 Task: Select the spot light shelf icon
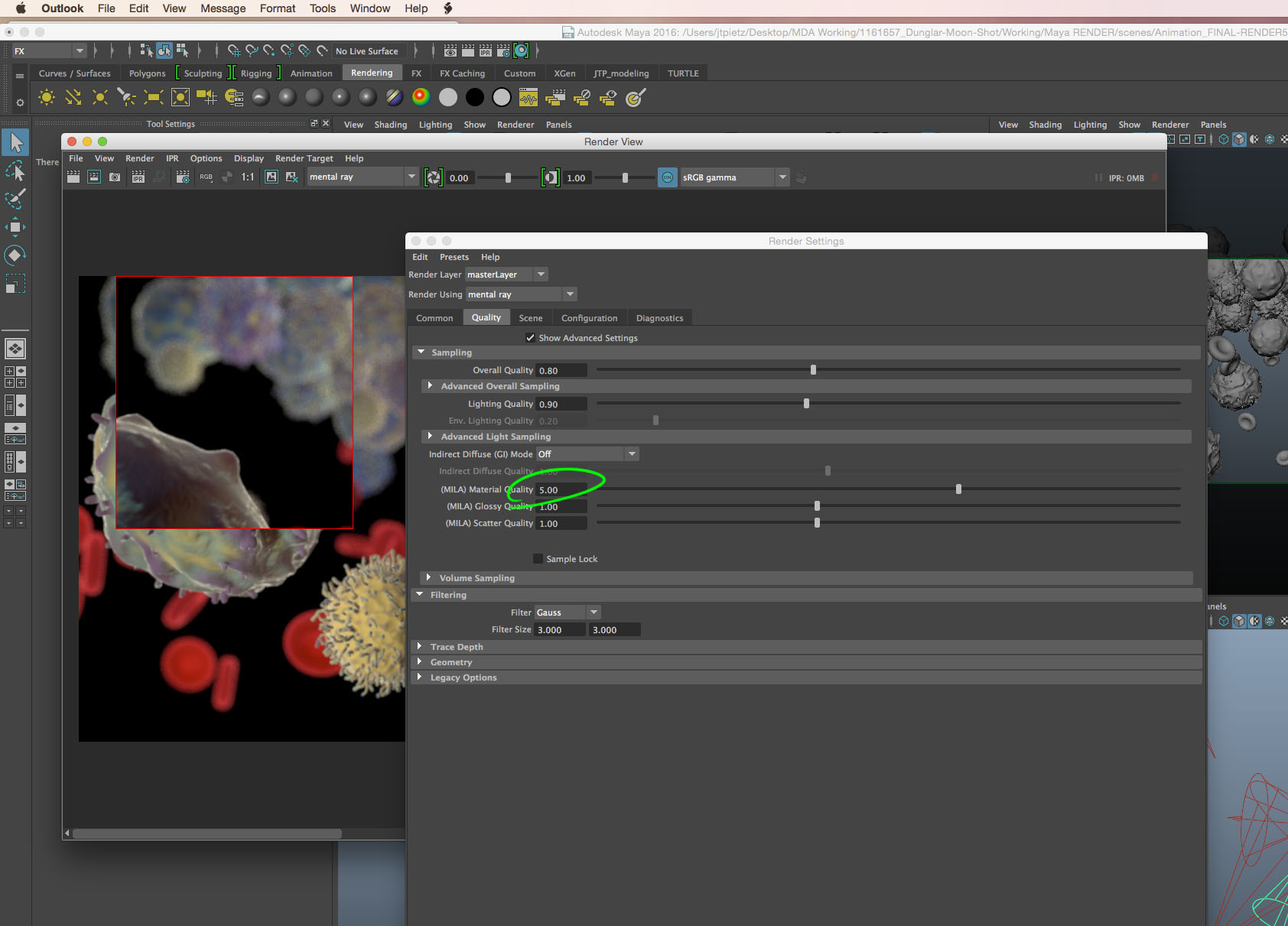(125, 97)
